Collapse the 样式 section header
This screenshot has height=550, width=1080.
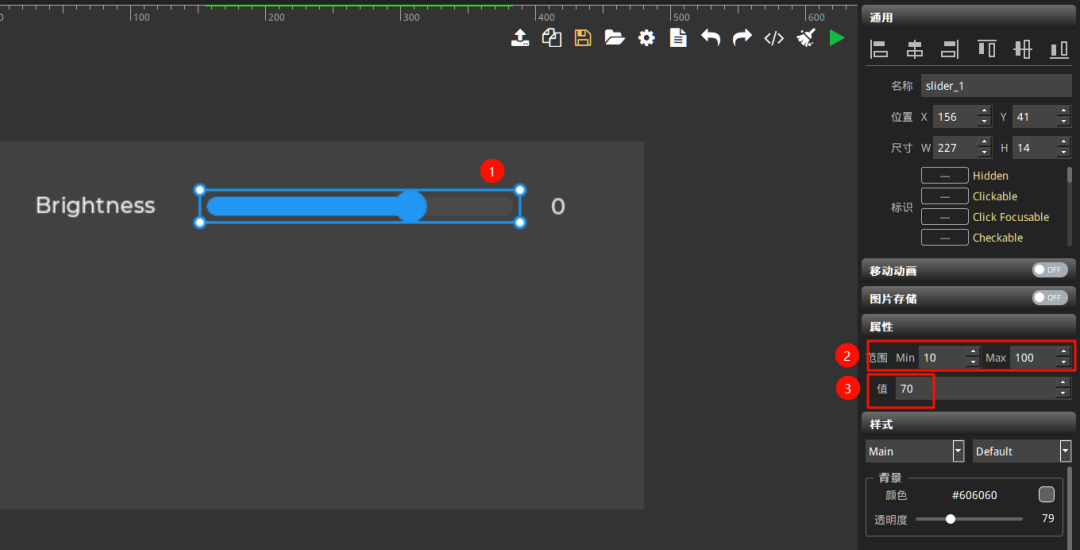pos(970,423)
